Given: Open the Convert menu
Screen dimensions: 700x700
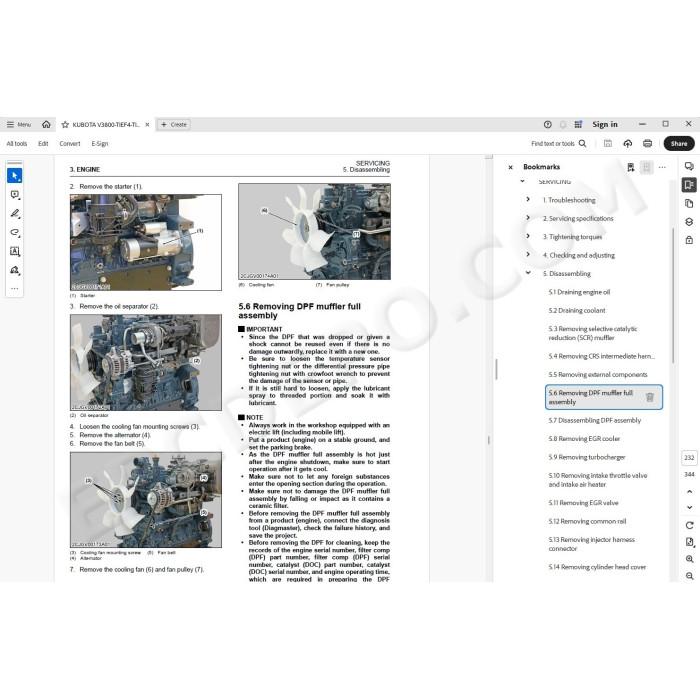Looking at the screenshot, I should (70, 143).
